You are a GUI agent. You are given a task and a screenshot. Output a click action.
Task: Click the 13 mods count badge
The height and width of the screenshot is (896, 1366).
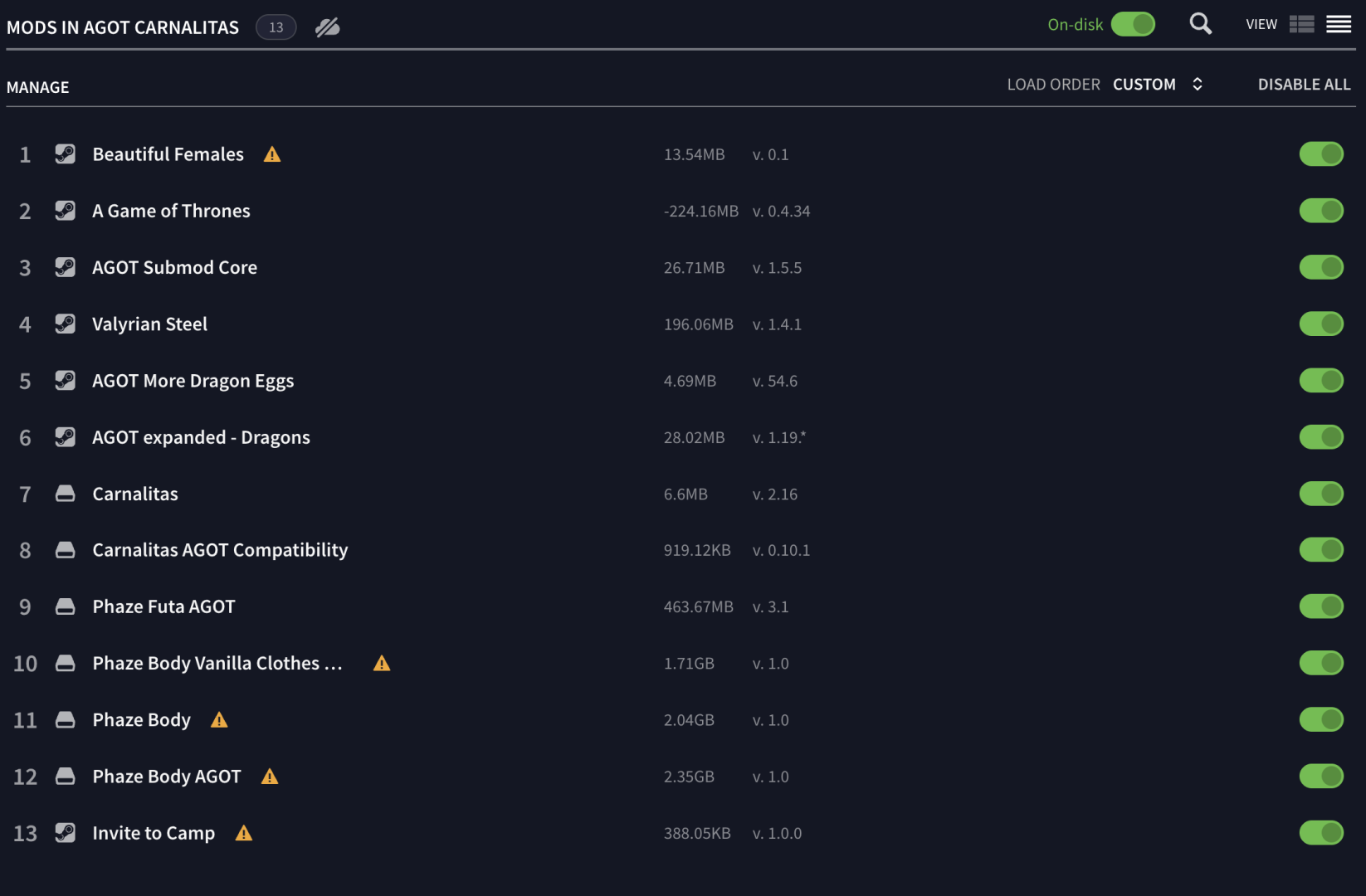276,27
